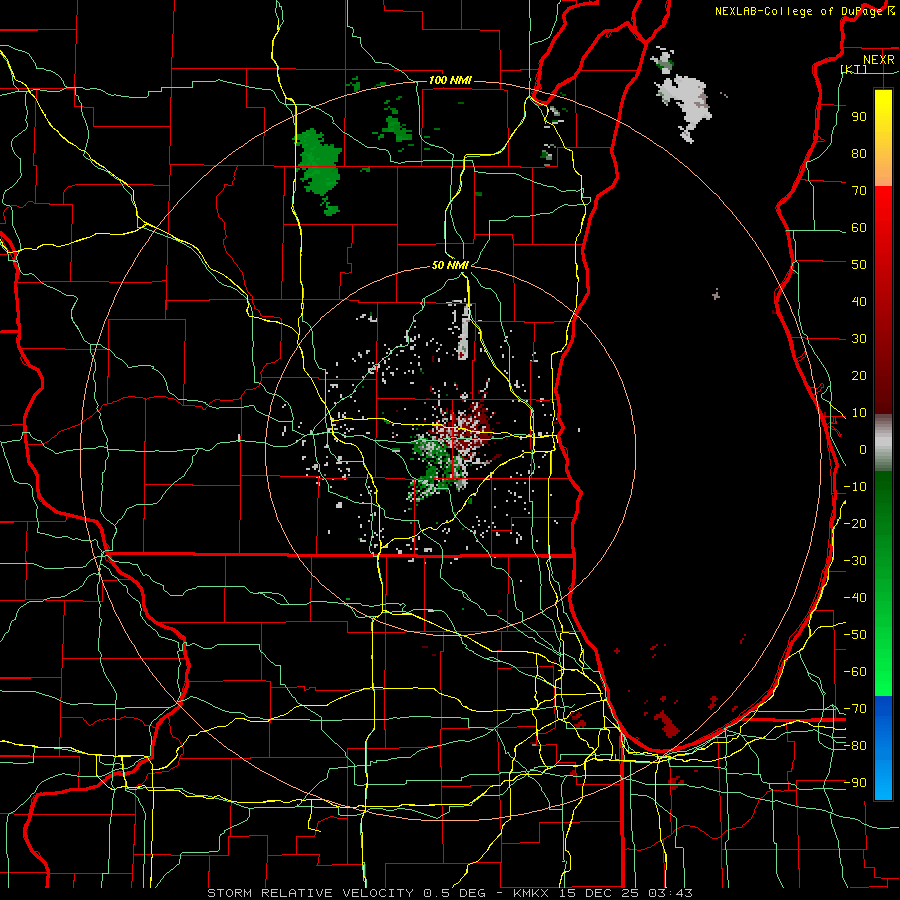This screenshot has height=900, width=900.
Task: Click the -90 scale value
Action: point(855,783)
